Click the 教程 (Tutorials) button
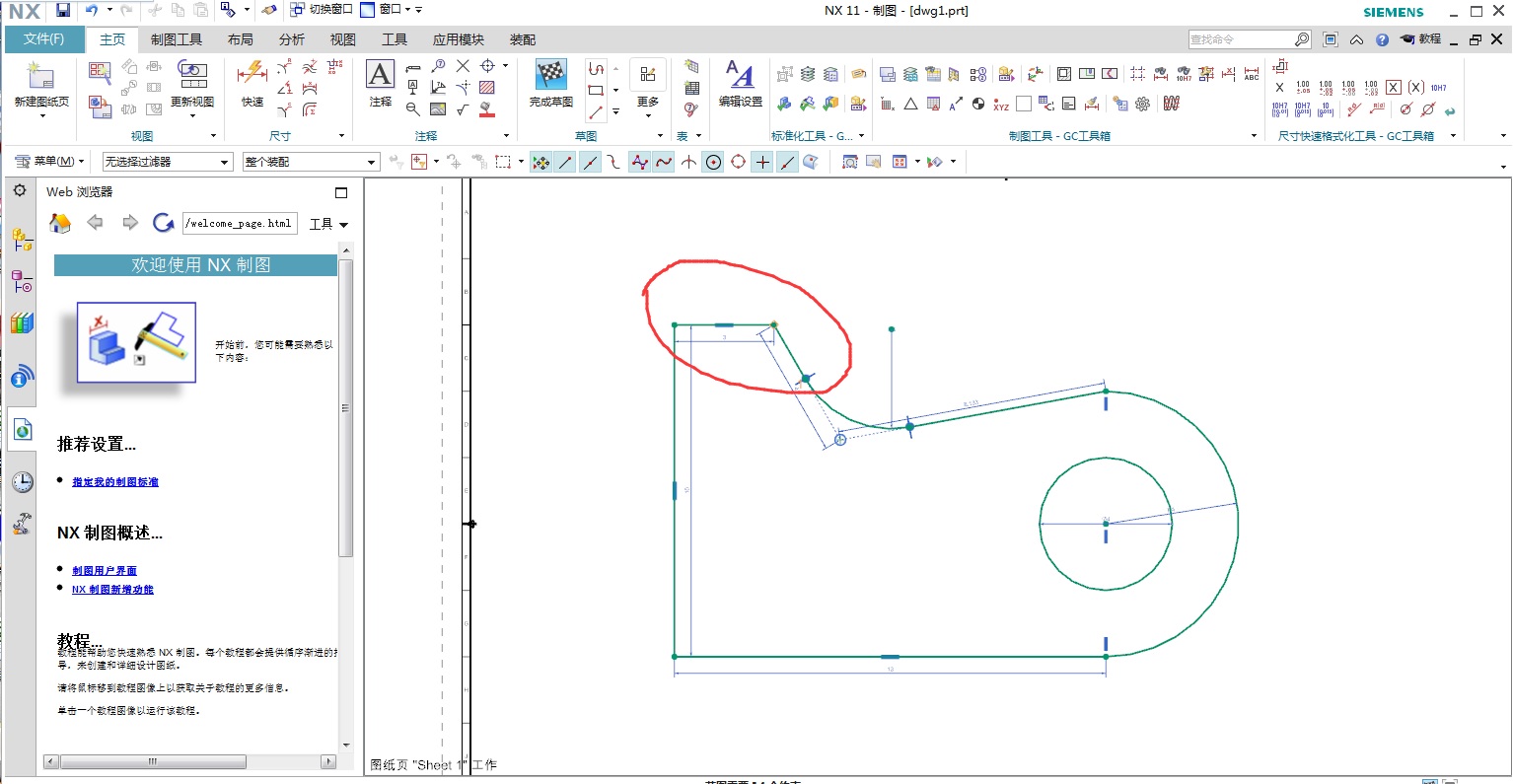Viewport: 1513px width, 784px height. tap(1421, 39)
